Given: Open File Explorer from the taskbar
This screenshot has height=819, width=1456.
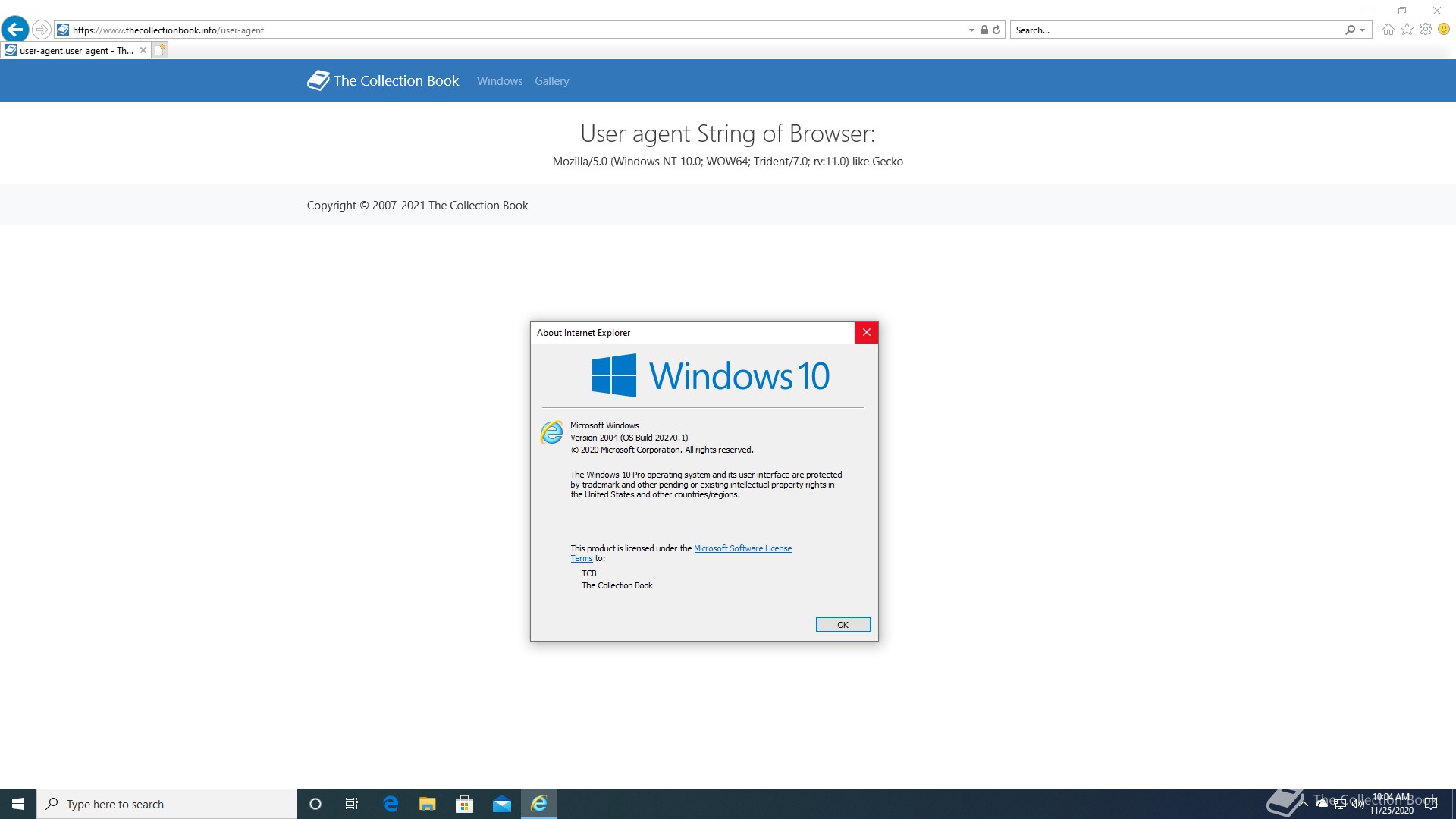Looking at the screenshot, I should tap(428, 804).
